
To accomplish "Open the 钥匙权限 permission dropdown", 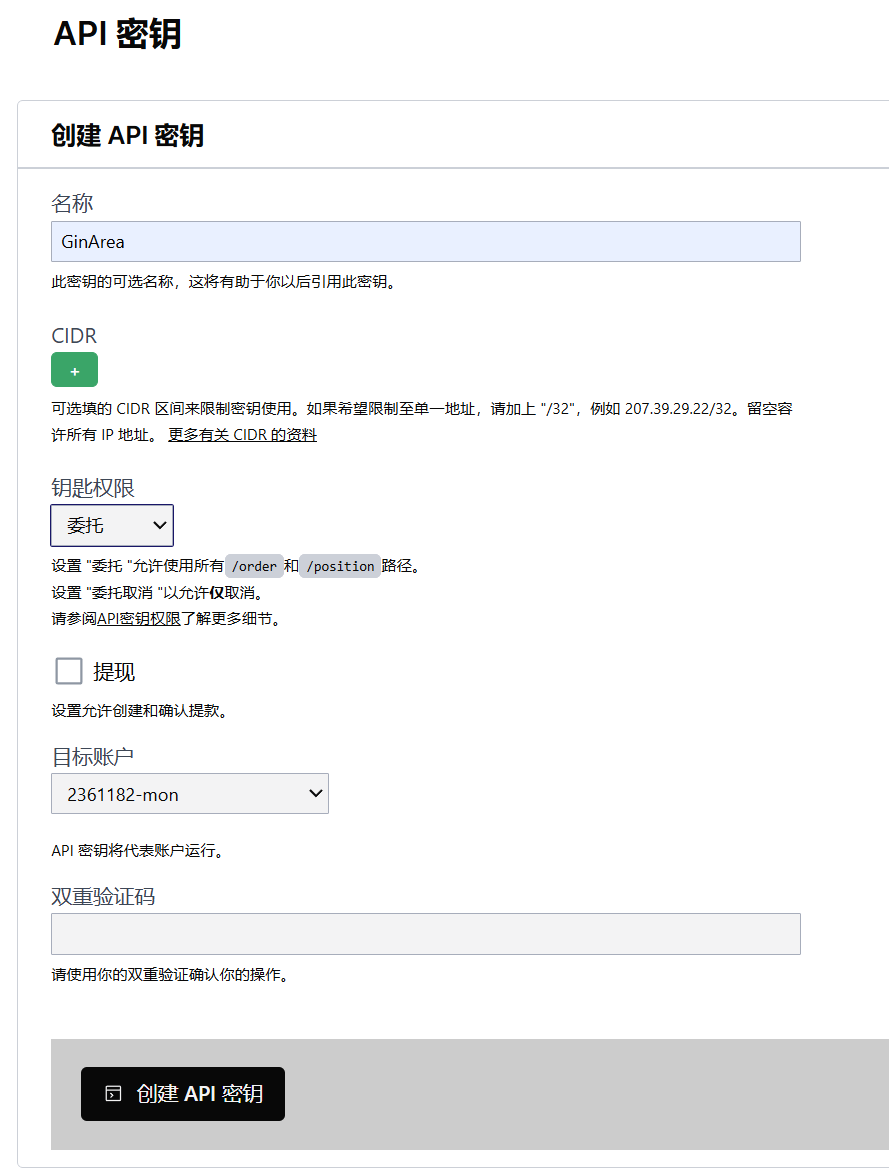I will tap(112, 526).
